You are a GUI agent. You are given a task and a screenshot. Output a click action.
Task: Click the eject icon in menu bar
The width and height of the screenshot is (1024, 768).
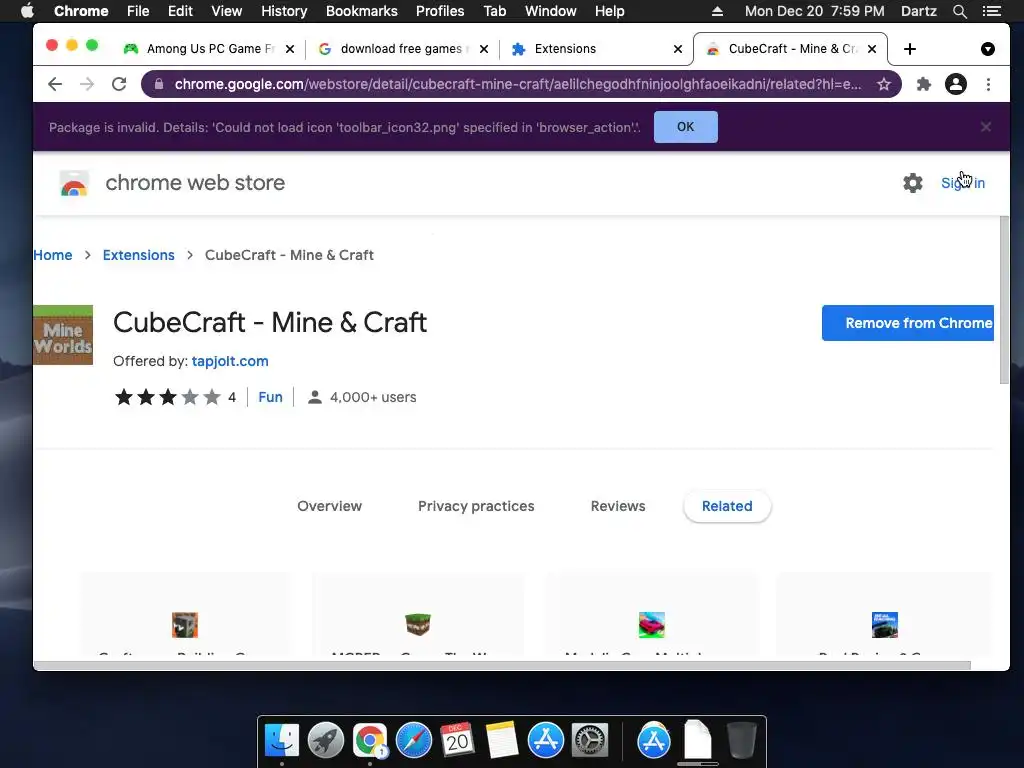(717, 11)
